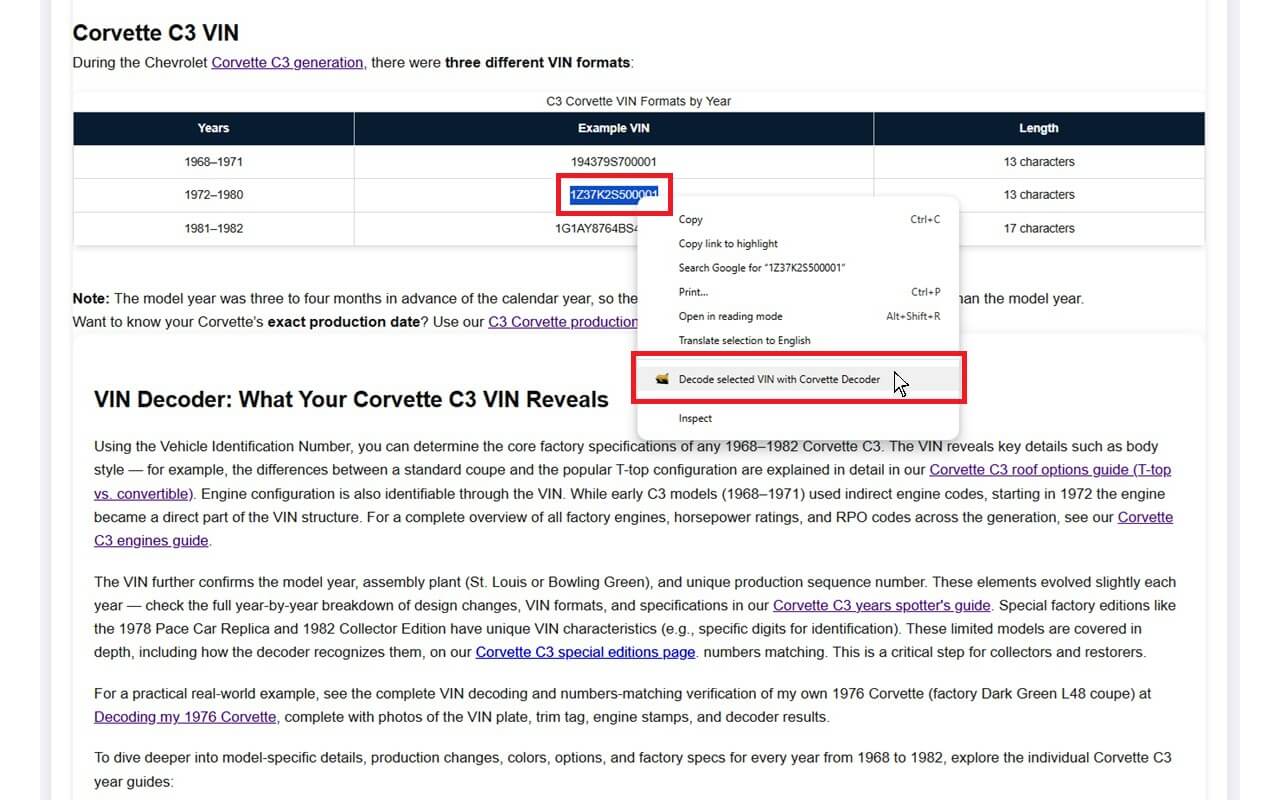
Task: Click the Example VIN column header
Action: 613,128
